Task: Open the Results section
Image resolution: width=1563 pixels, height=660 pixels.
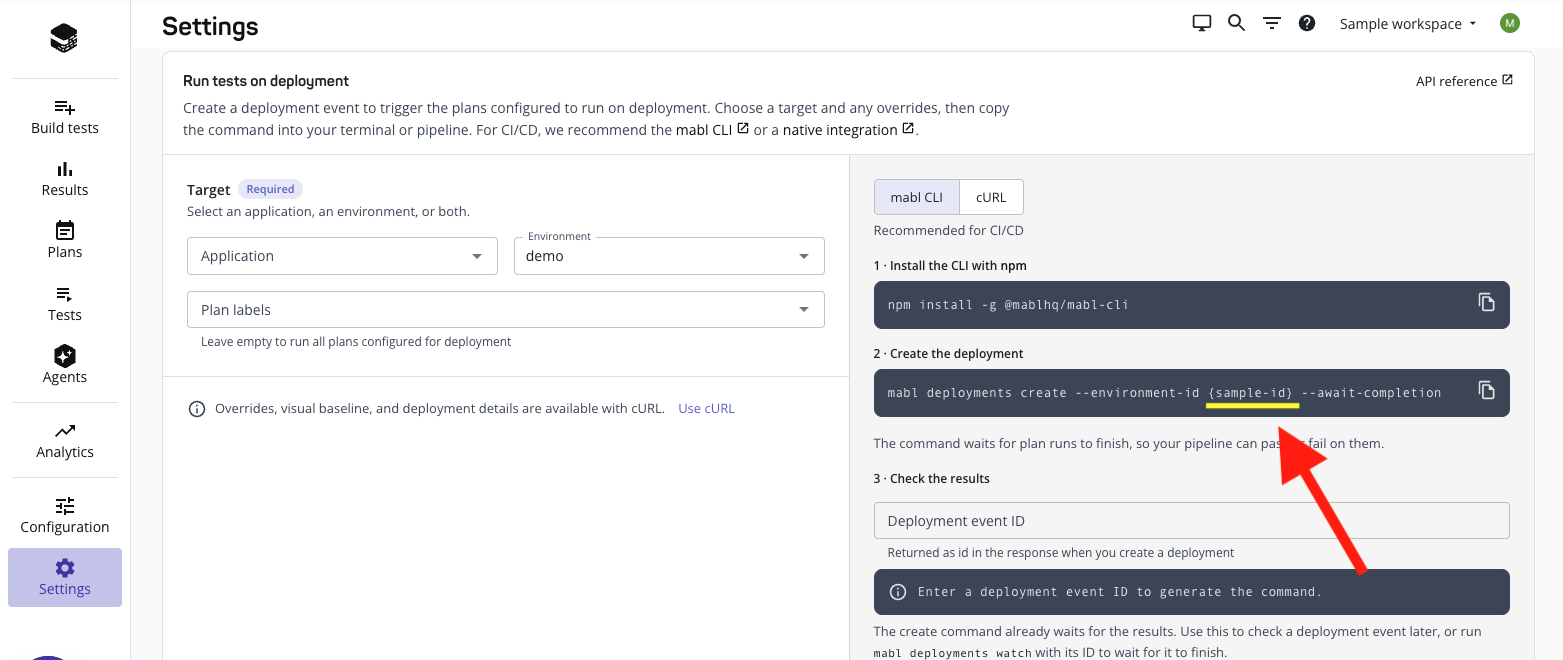Action: 65,179
